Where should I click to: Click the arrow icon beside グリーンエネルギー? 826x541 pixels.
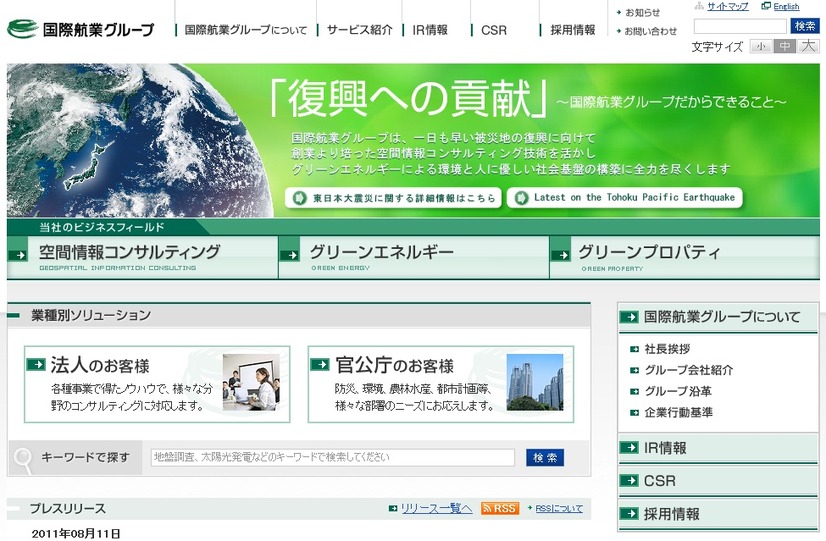pos(289,255)
